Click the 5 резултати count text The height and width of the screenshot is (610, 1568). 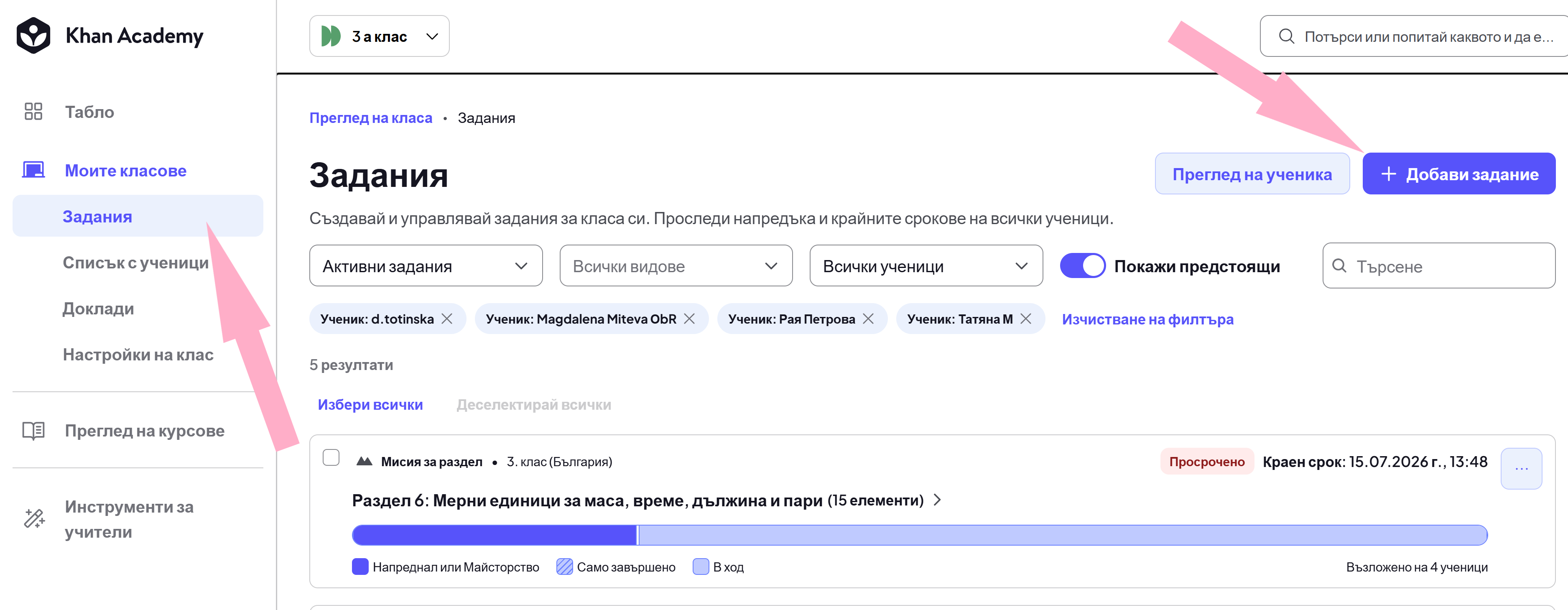click(x=351, y=365)
